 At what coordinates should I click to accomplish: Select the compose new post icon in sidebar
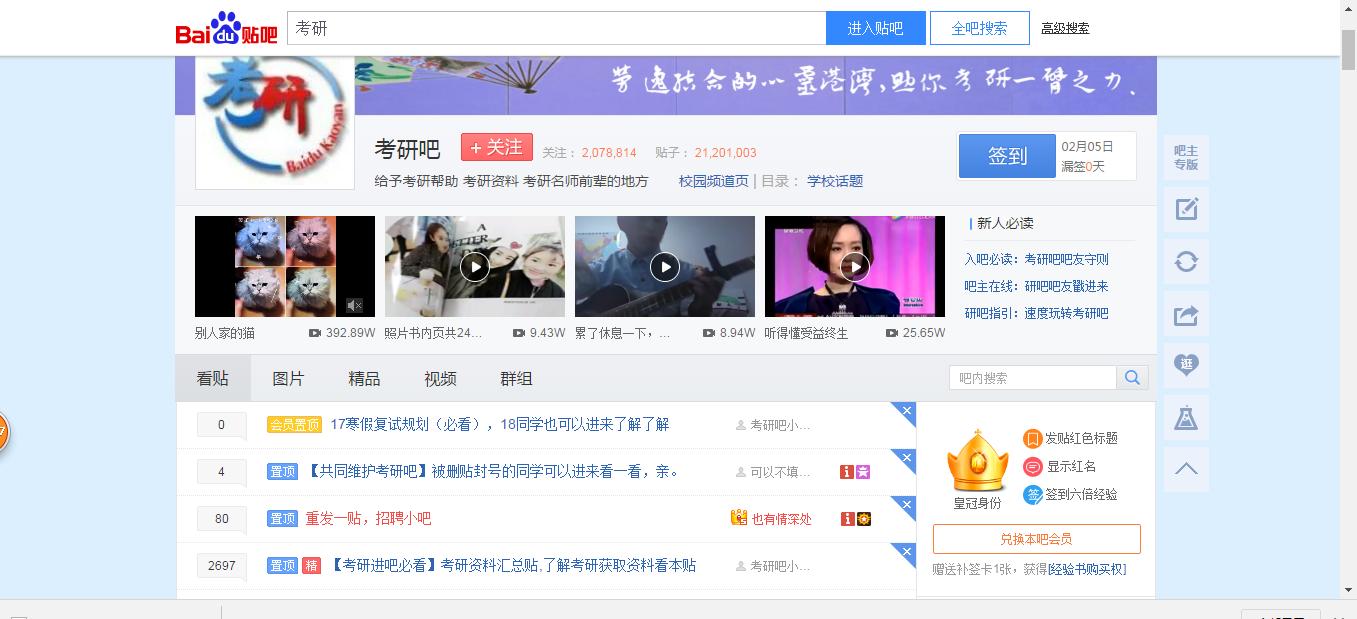(1186, 209)
